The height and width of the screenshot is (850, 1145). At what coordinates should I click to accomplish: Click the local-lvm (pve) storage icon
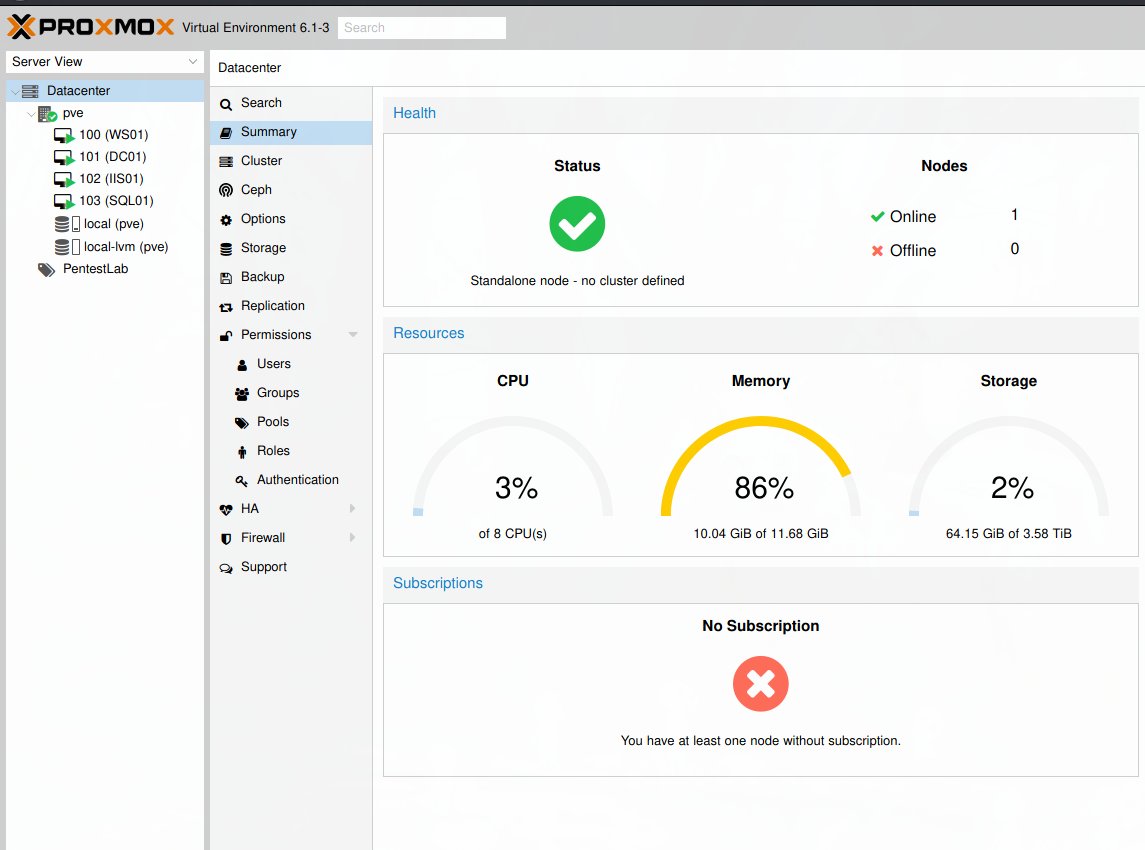click(67, 247)
